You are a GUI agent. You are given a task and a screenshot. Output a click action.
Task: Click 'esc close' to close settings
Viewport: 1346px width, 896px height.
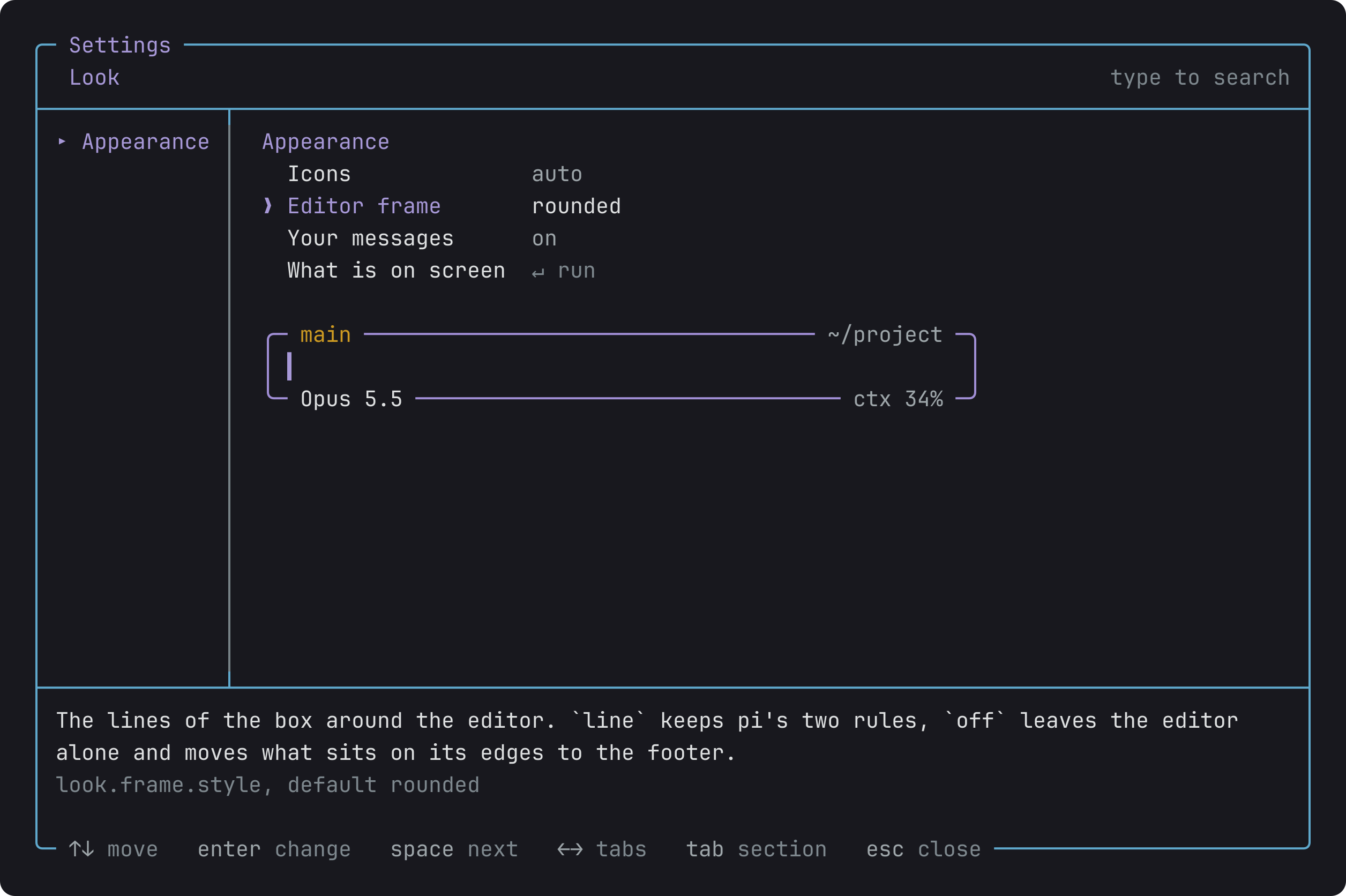click(x=923, y=849)
